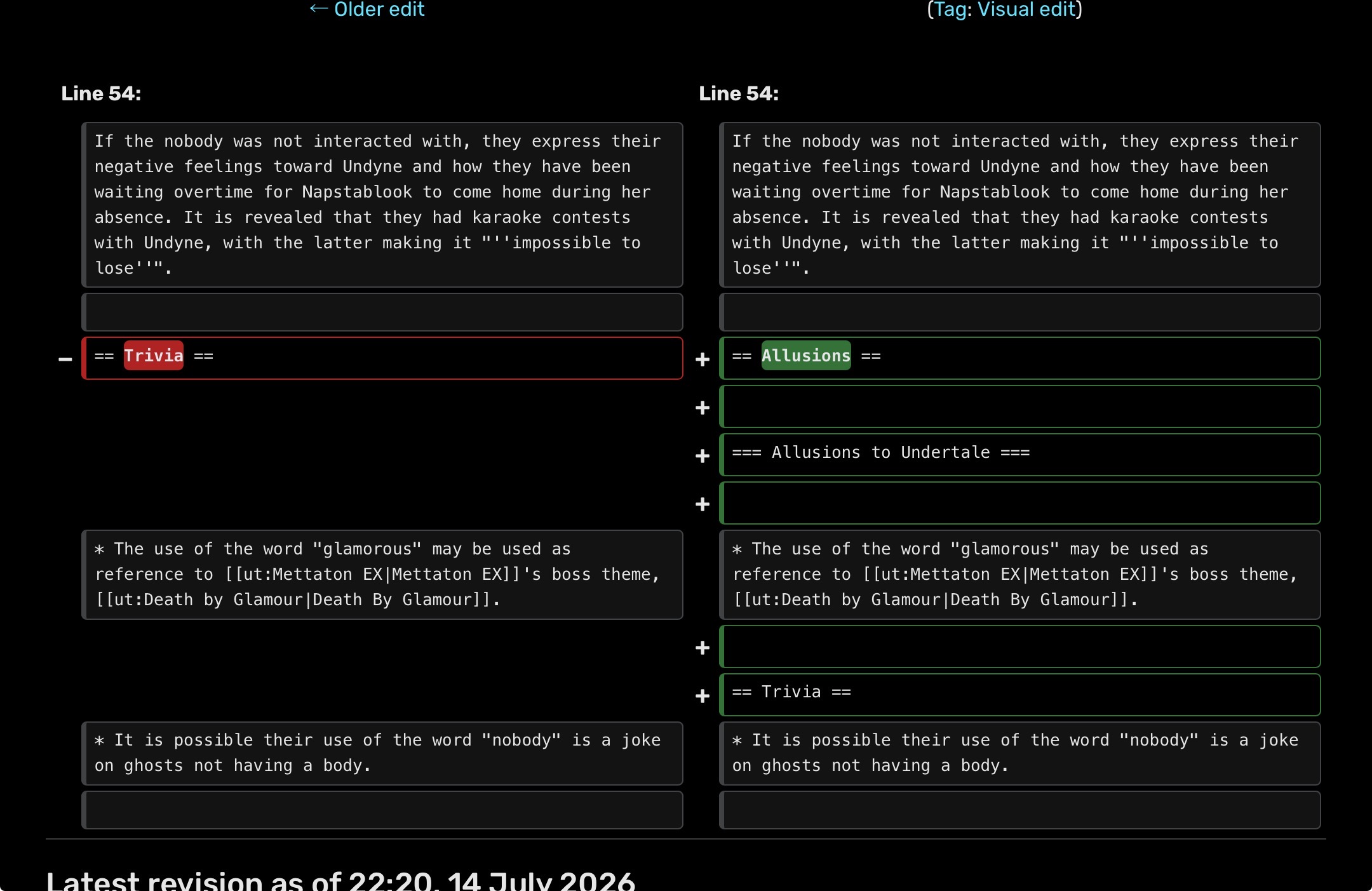
Task: Click the left Line 54 heading
Action: coord(101,93)
